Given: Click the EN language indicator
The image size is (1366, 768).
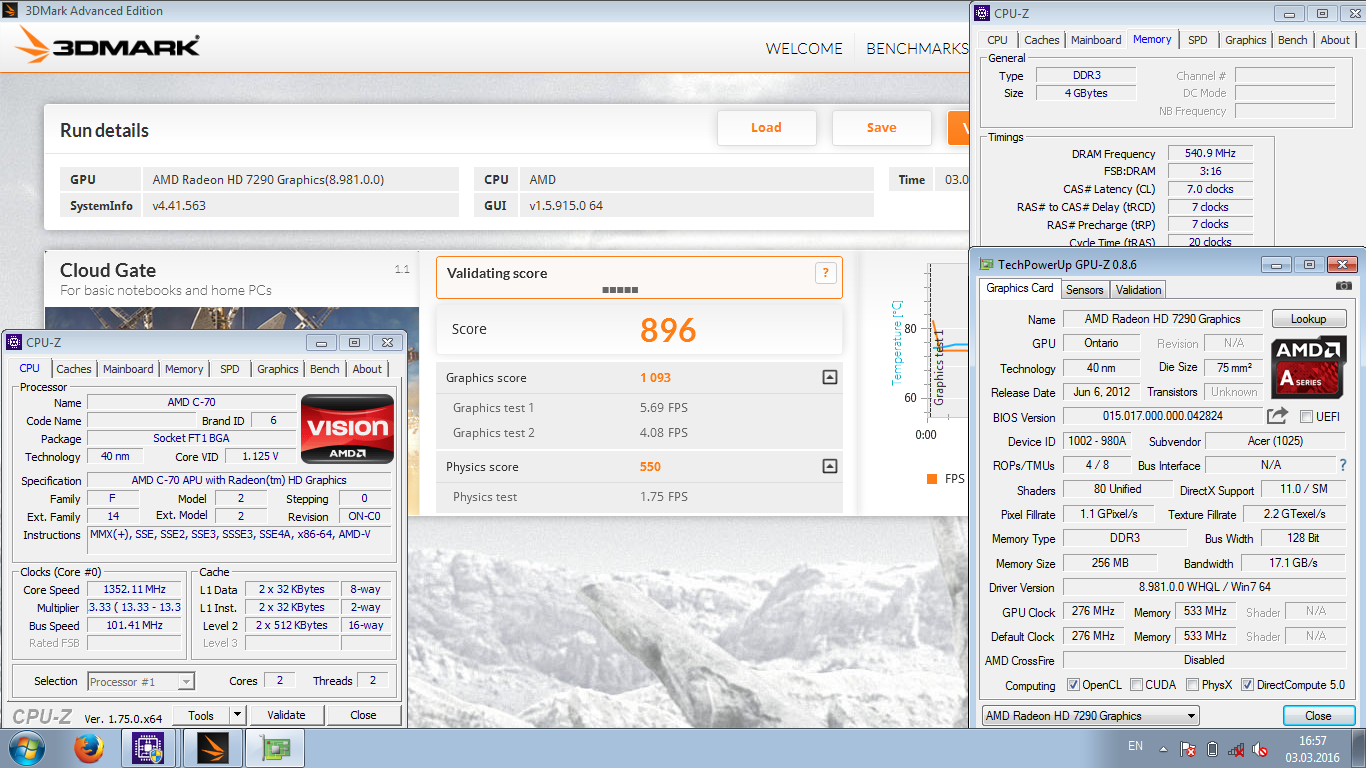Looking at the screenshot, I should [1135, 746].
